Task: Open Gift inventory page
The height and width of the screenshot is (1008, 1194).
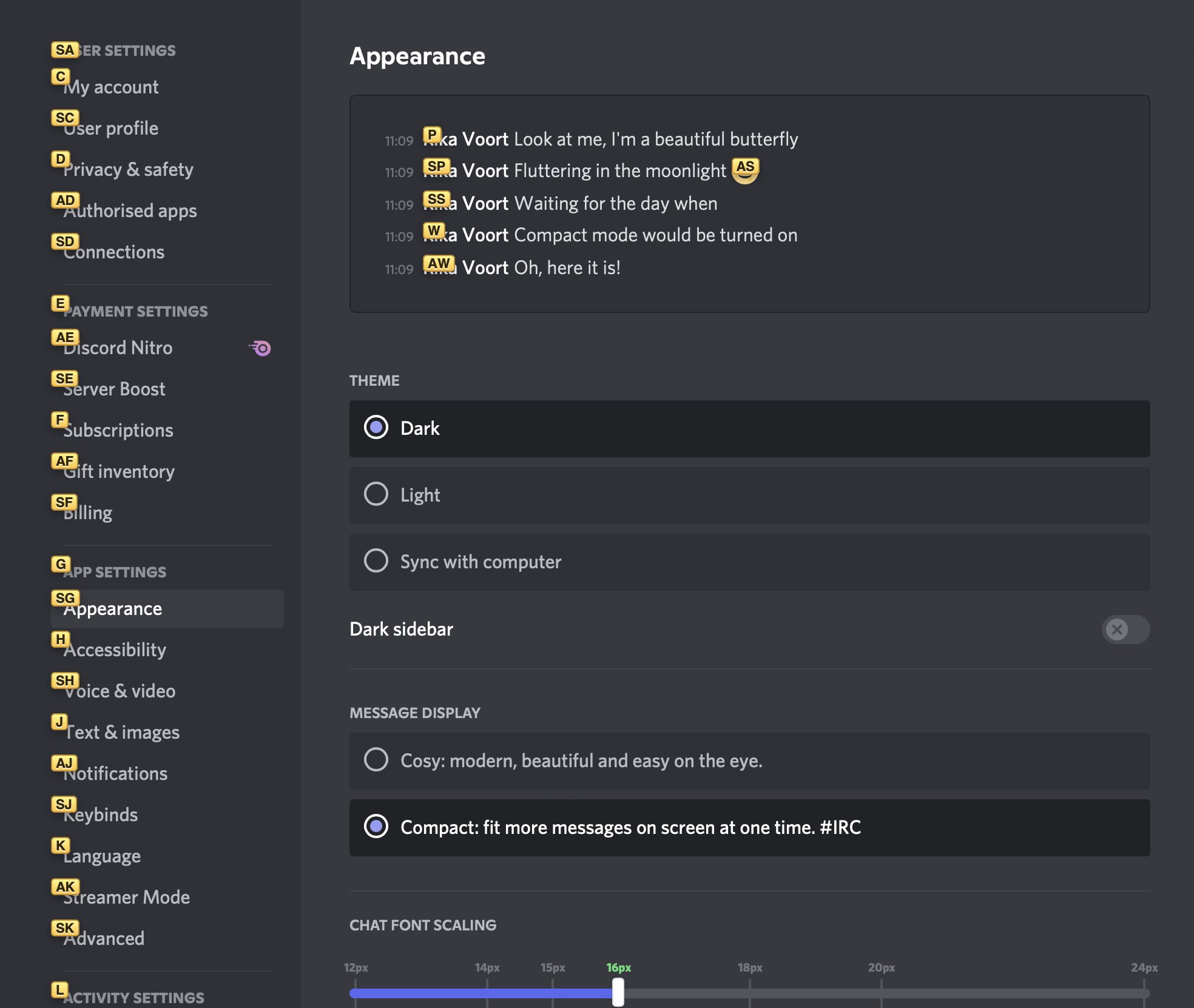Action: tap(119, 472)
